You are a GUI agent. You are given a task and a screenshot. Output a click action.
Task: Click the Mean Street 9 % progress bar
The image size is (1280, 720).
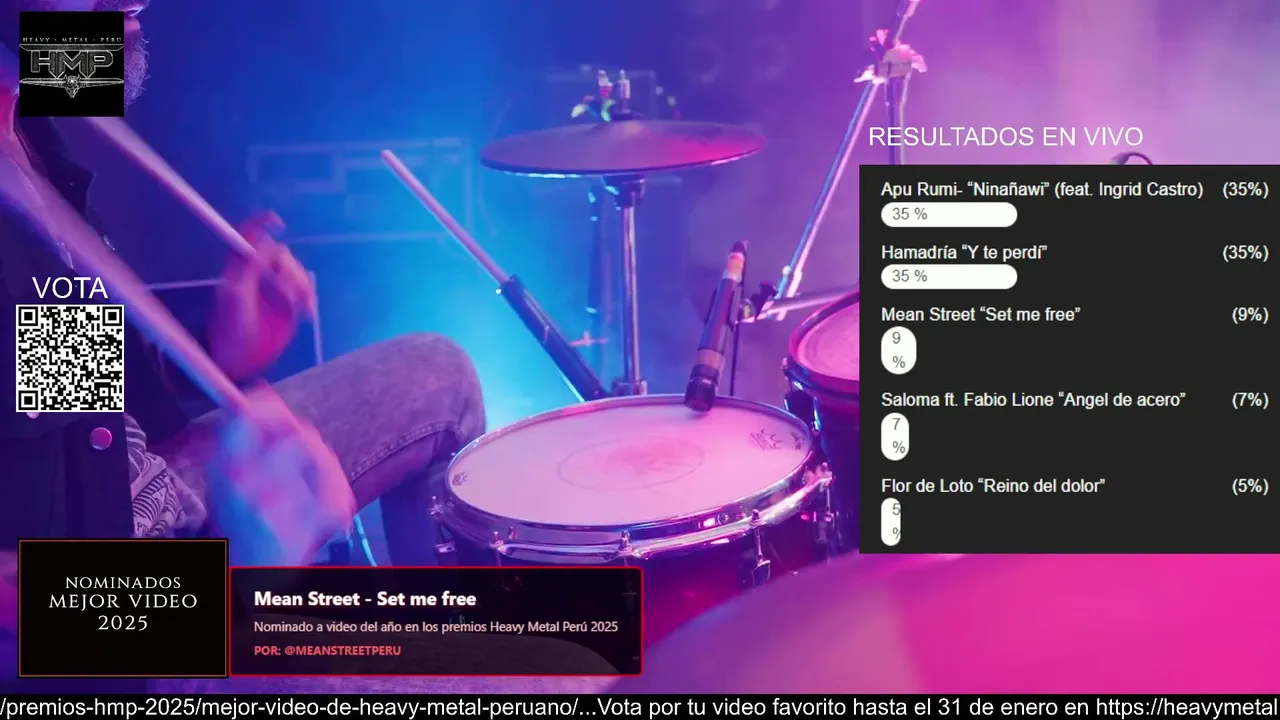(x=898, y=350)
